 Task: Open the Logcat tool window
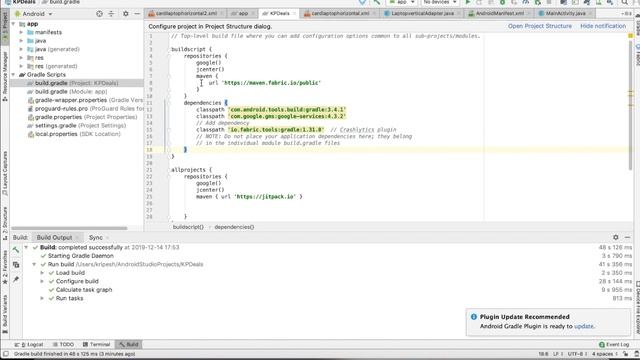click(x=29, y=344)
